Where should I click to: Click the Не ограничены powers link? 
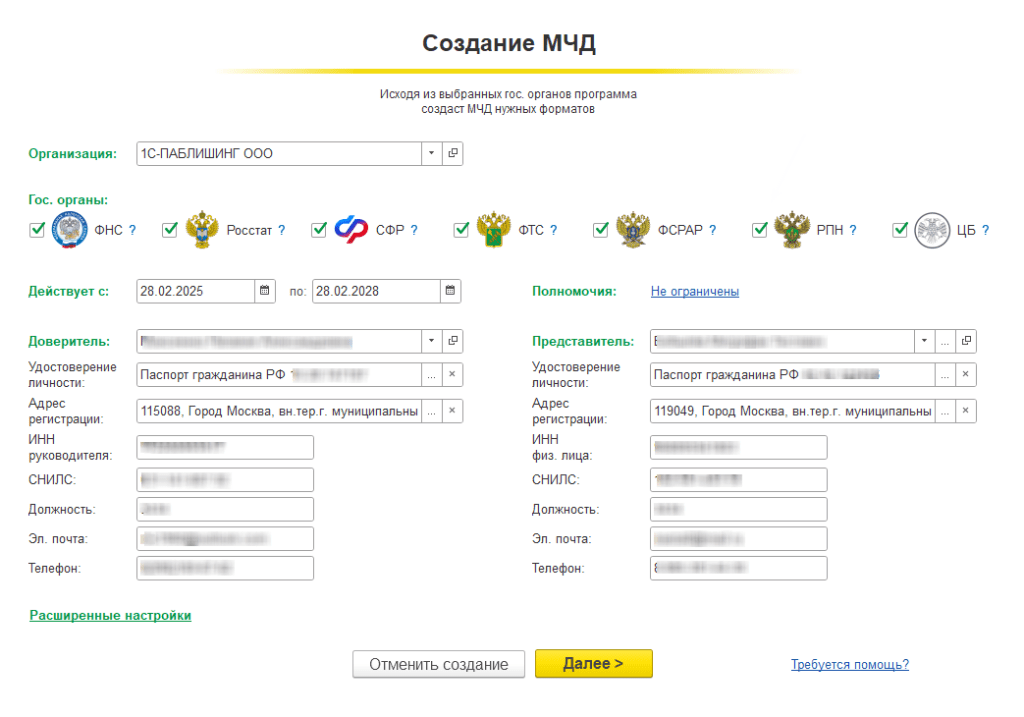pos(694,292)
